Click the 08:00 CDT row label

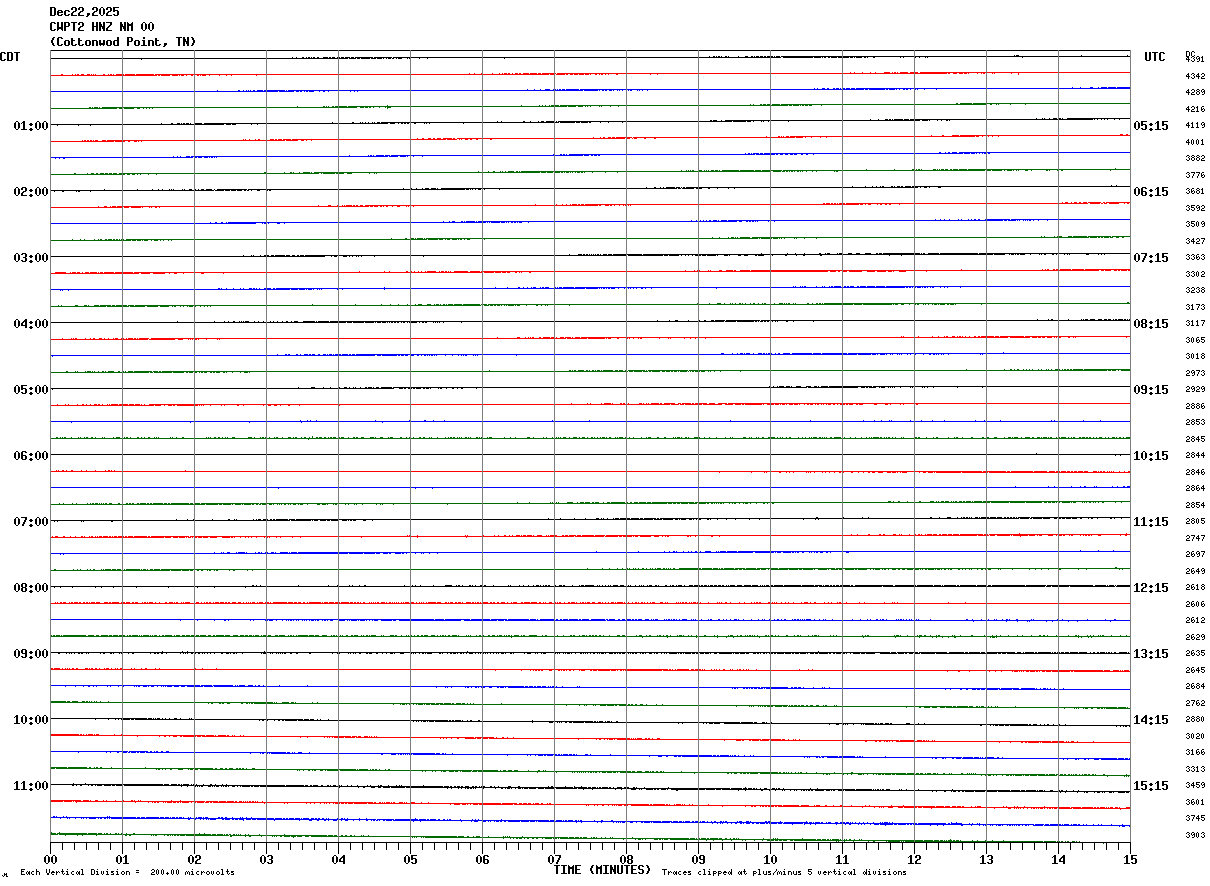coord(31,588)
